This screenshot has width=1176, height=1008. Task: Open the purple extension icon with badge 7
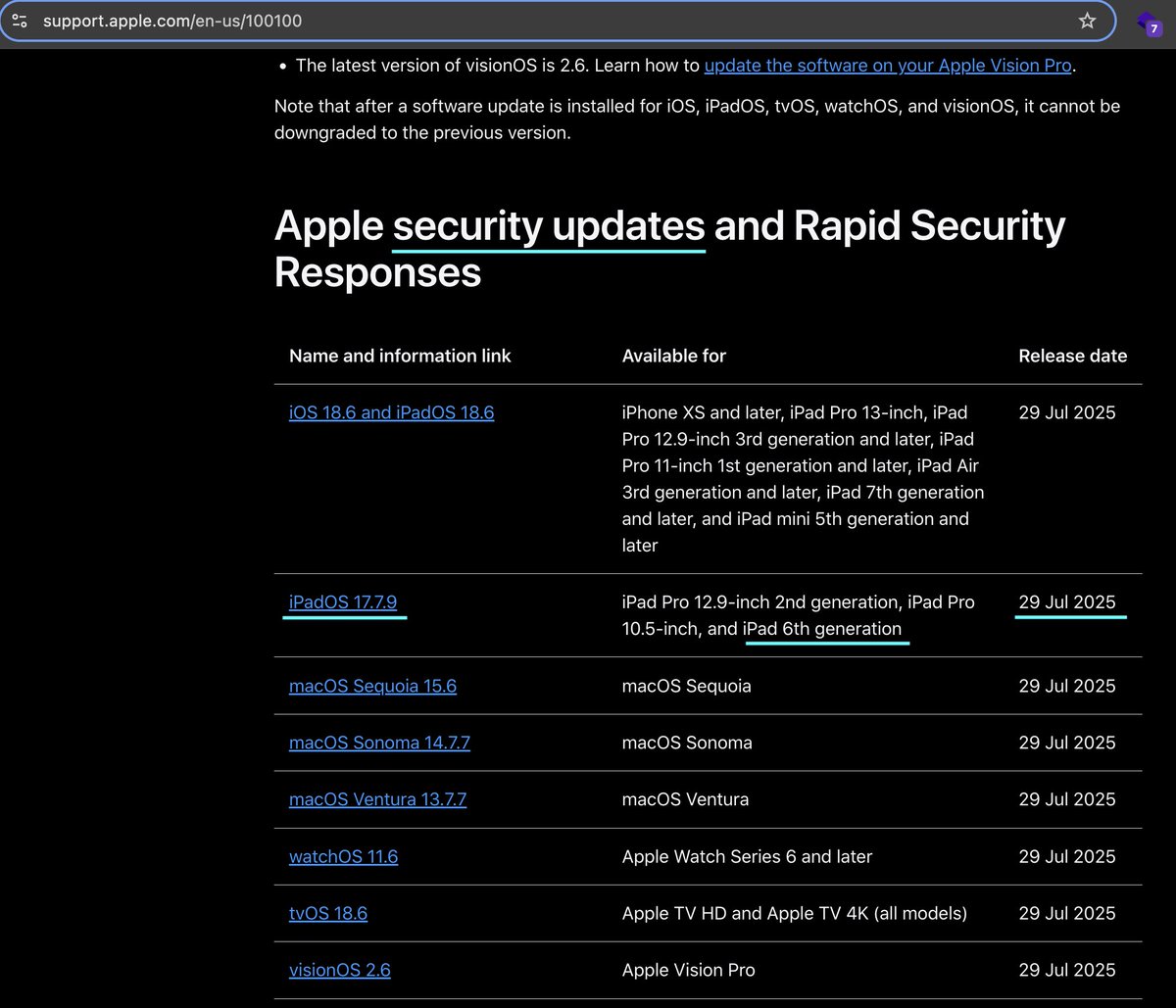(x=1148, y=24)
